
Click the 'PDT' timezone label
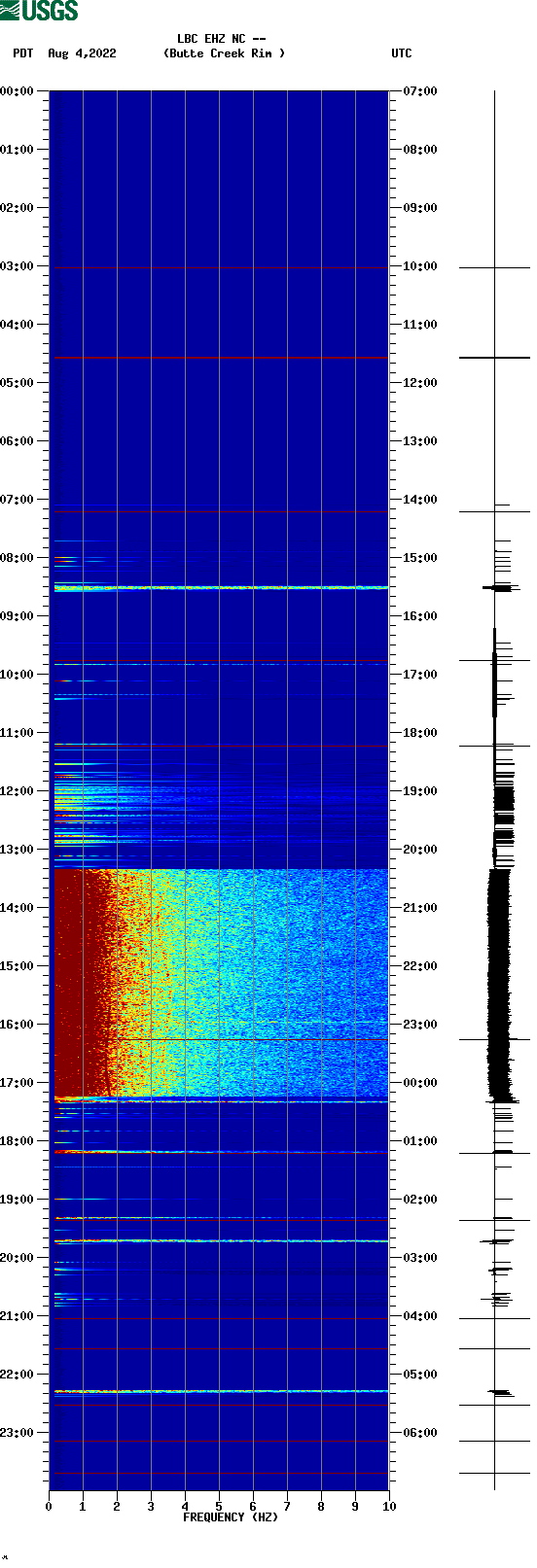pos(23,53)
